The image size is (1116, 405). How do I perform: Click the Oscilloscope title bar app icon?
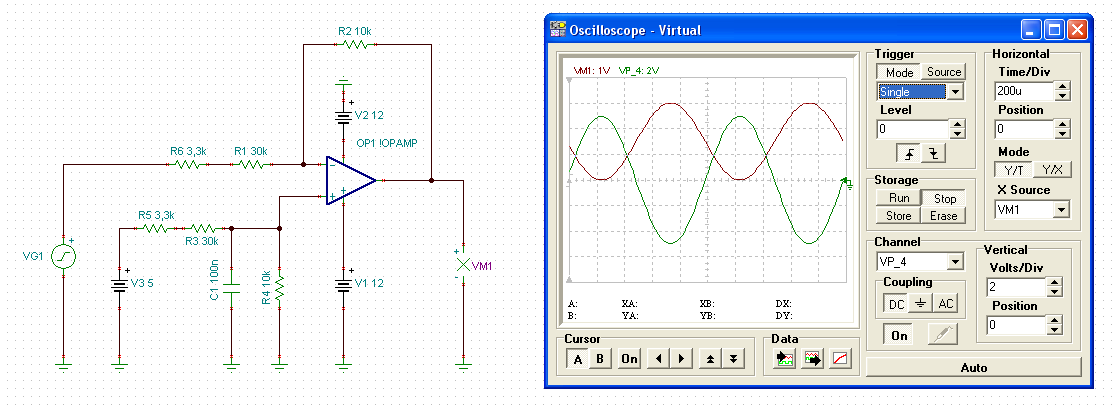558,29
